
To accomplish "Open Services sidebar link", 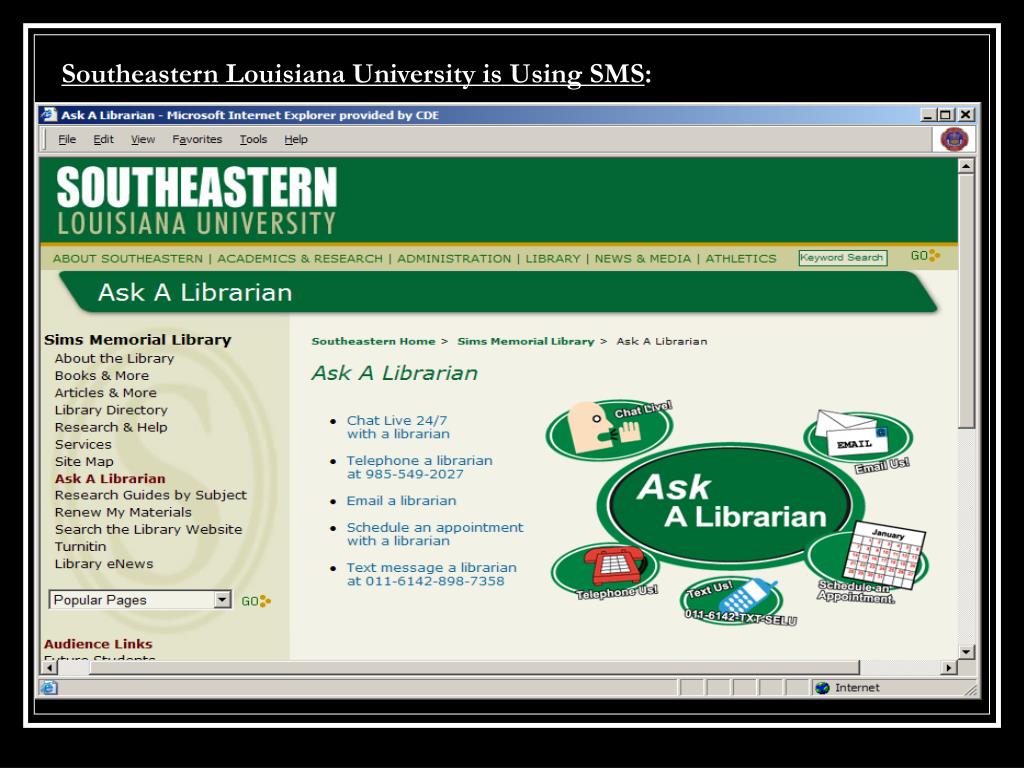I will (x=83, y=444).
